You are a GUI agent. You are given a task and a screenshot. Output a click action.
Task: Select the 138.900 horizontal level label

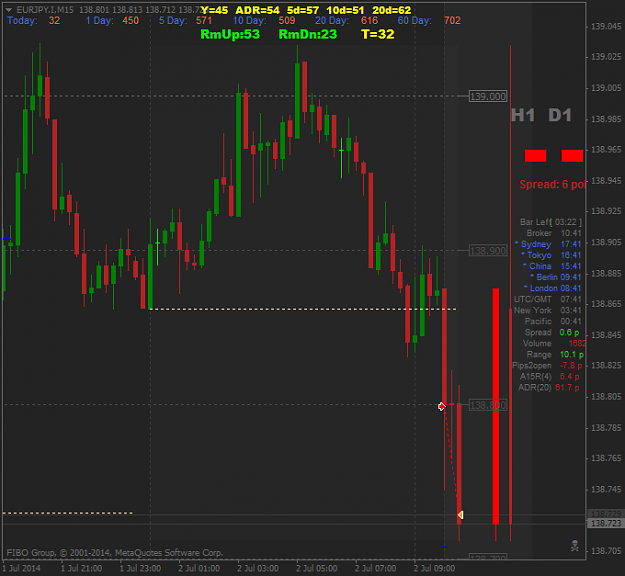488,251
